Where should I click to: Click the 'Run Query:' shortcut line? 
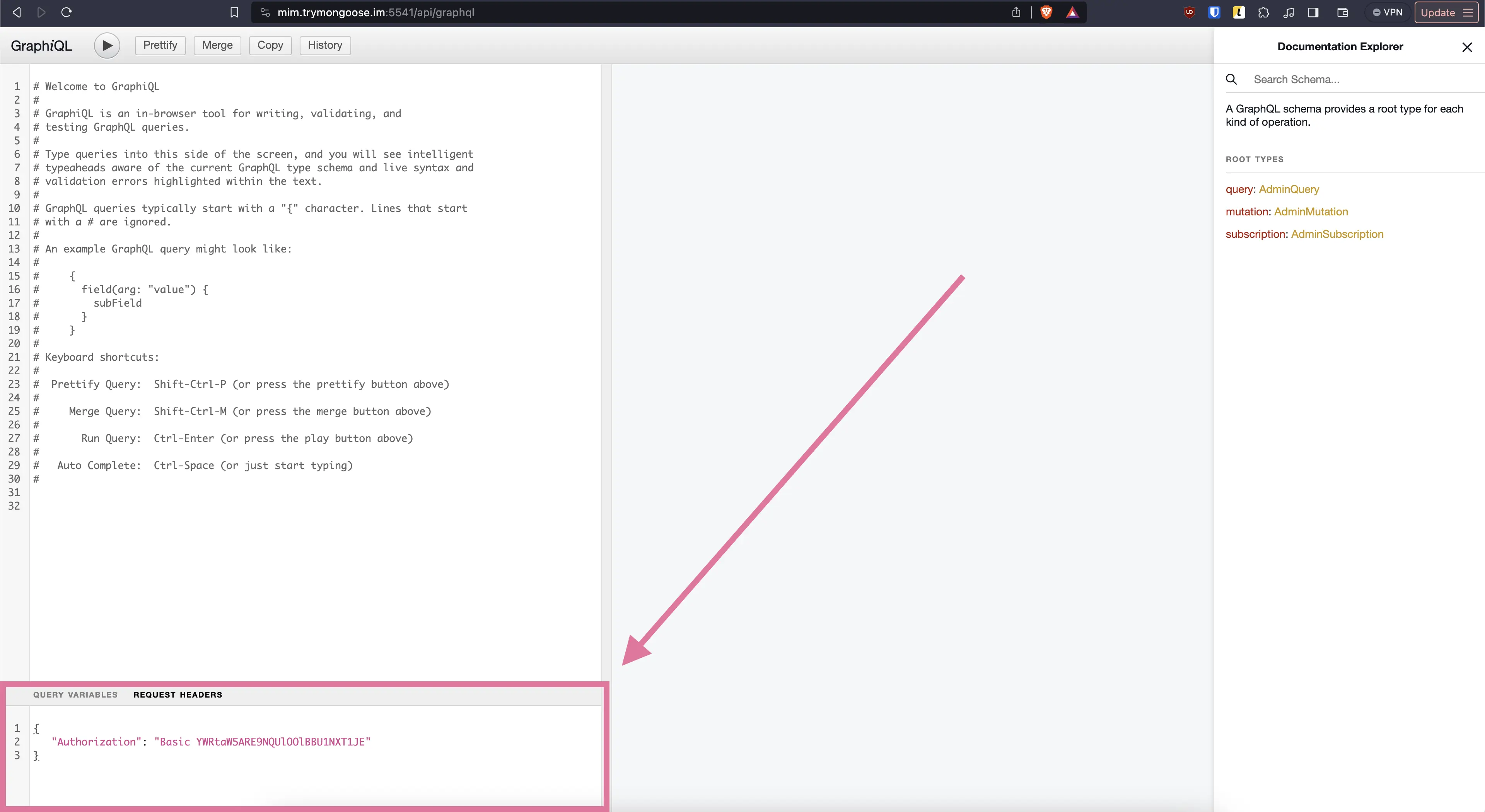pos(223,438)
